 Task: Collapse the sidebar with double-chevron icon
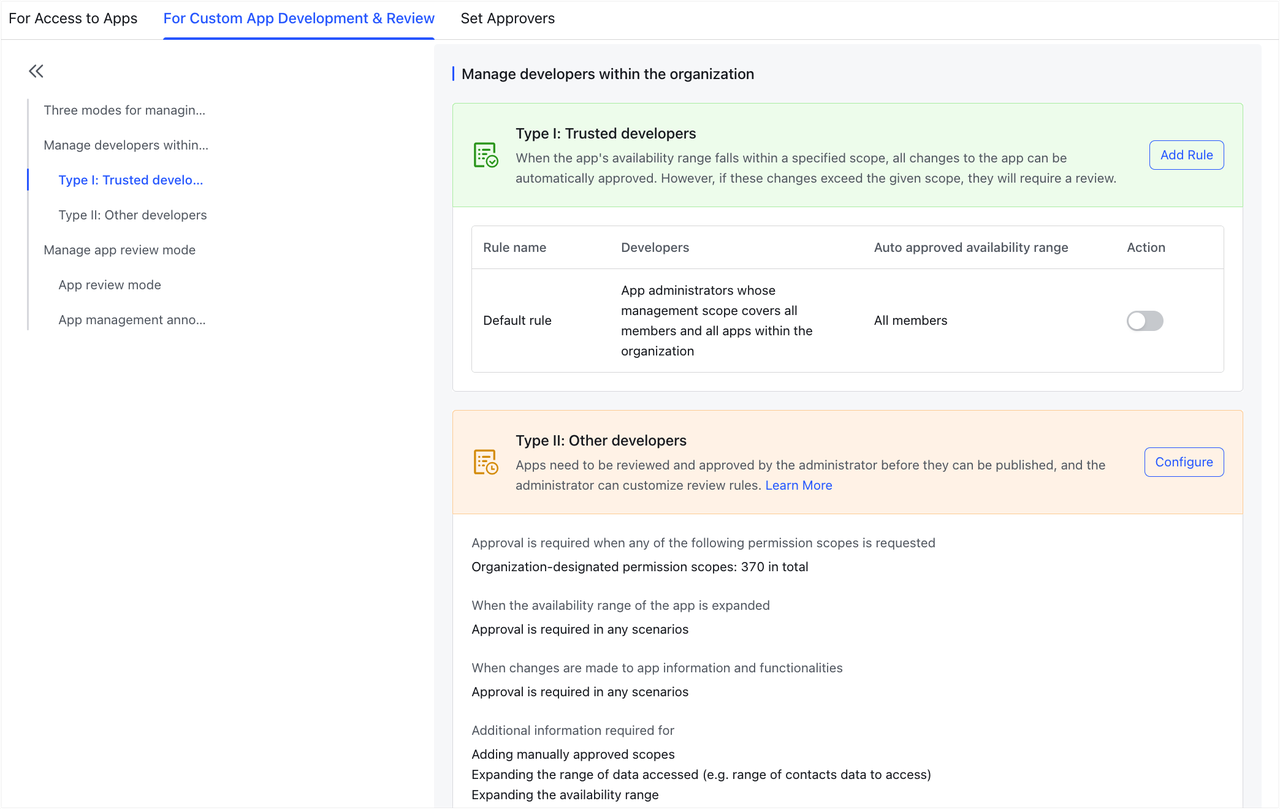tap(36, 71)
